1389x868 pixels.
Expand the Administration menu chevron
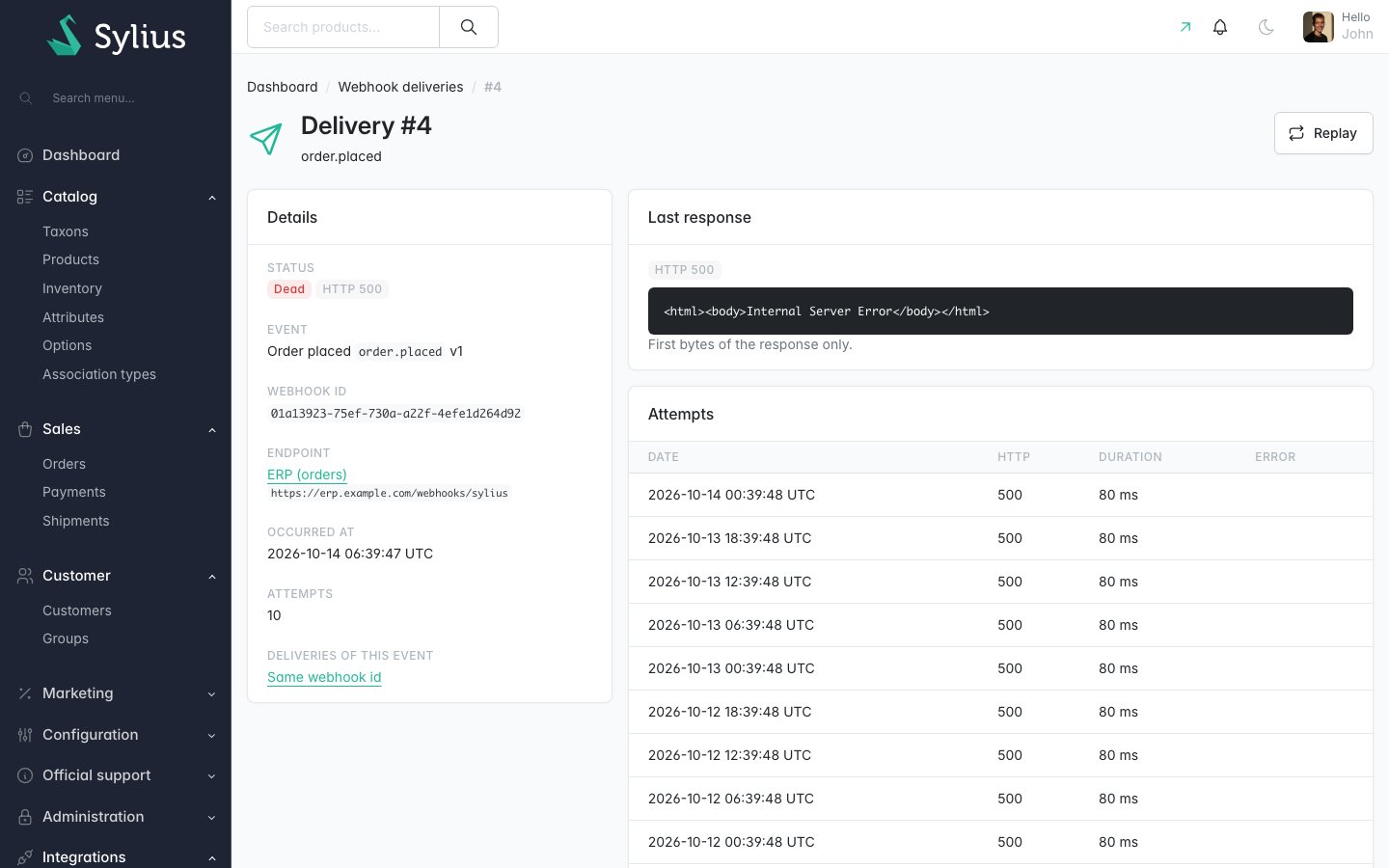click(x=212, y=818)
